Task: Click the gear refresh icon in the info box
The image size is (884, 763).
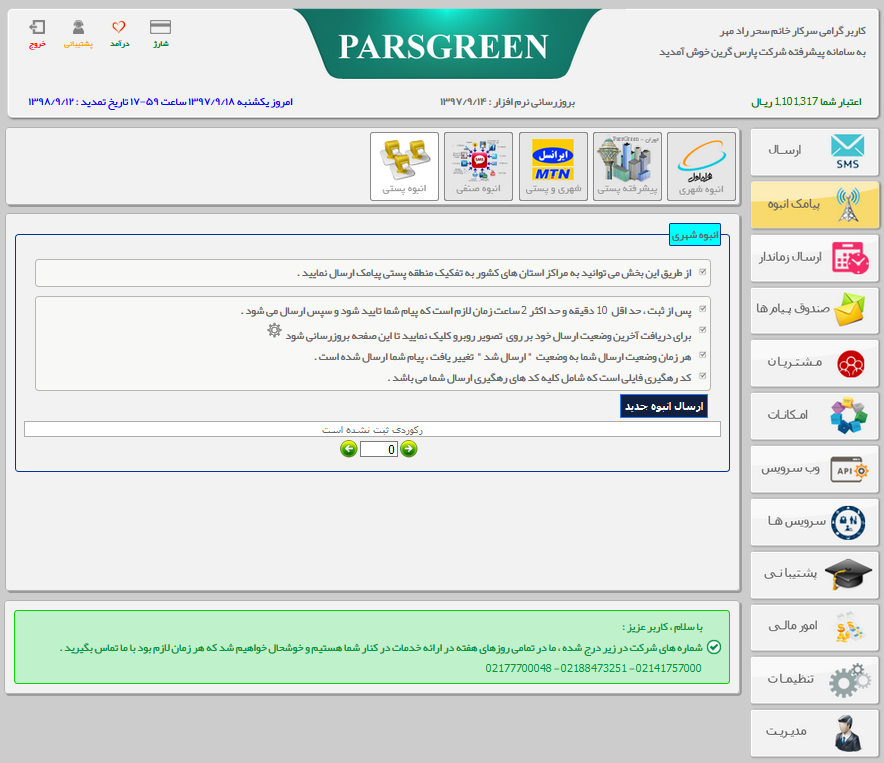Action: click(x=274, y=331)
